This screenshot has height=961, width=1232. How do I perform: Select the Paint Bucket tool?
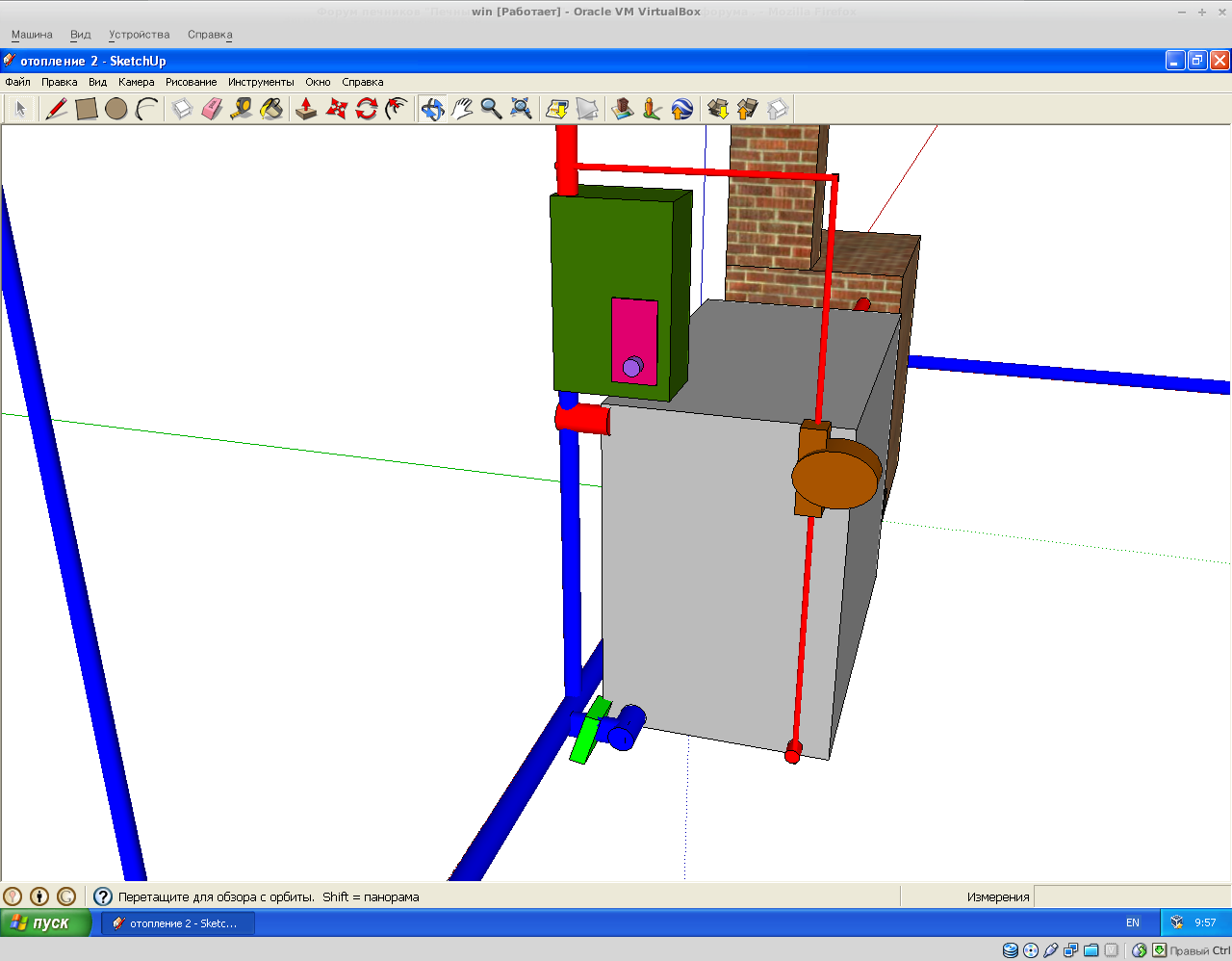click(x=271, y=109)
